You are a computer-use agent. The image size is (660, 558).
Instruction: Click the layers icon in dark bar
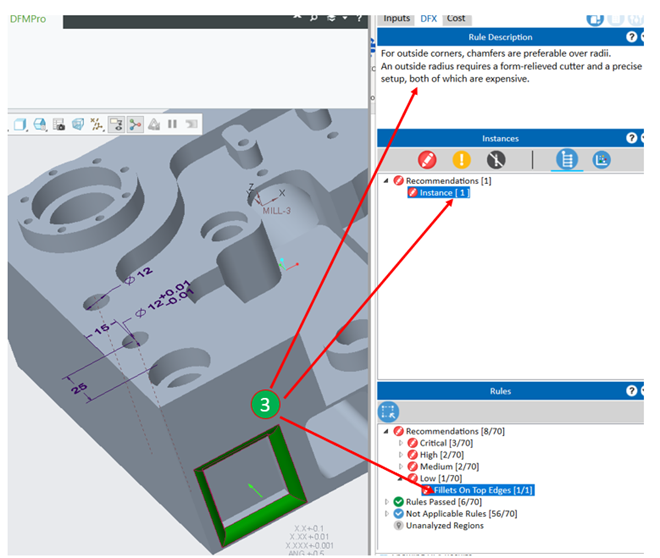click(332, 18)
